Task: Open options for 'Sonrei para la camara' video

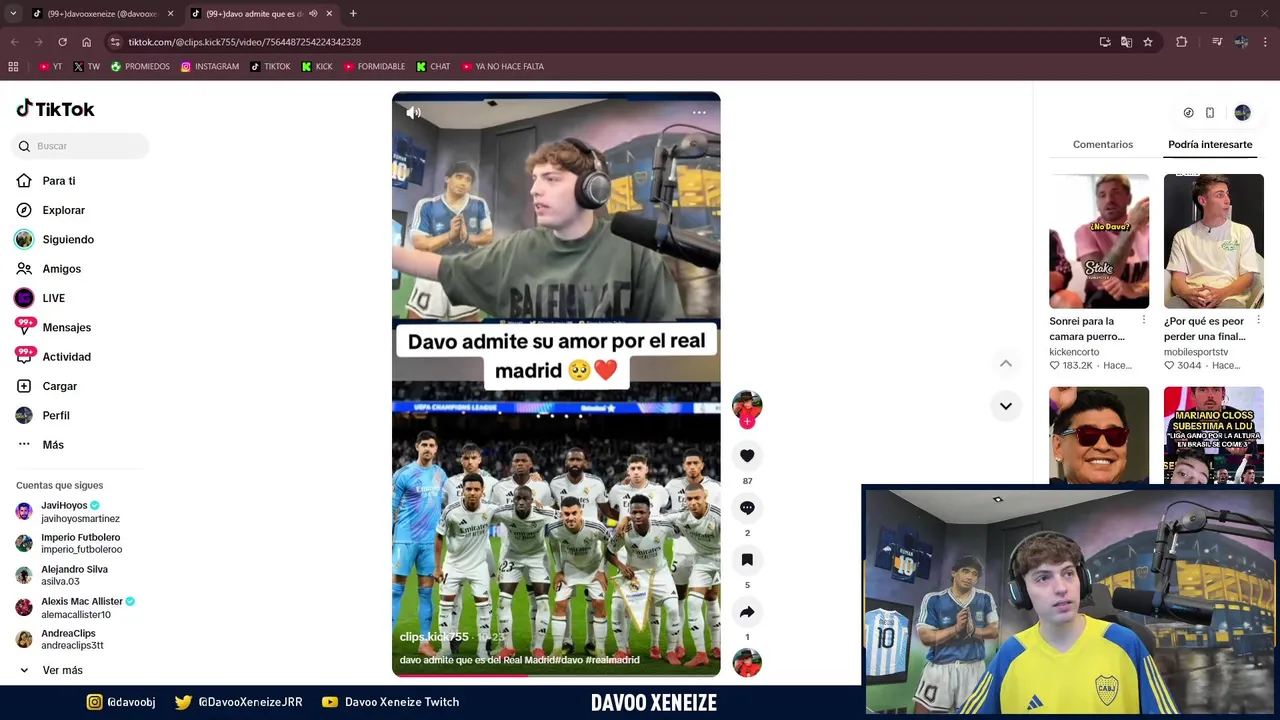Action: pos(1144,320)
